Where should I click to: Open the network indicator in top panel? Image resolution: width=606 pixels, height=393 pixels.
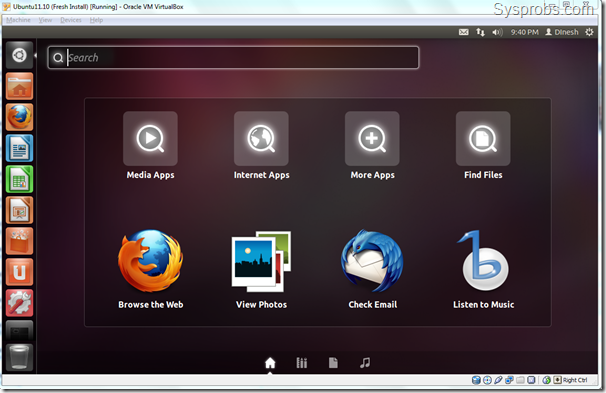[x=480, y=32]
